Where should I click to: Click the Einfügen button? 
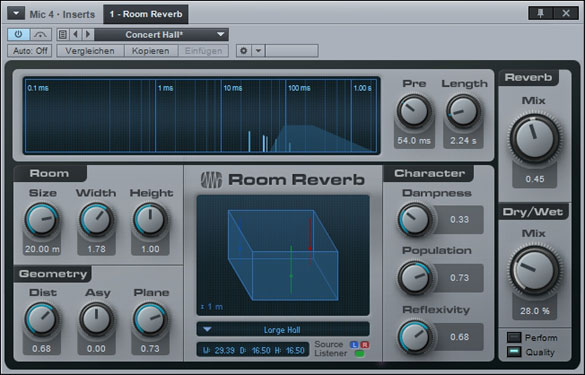pyautogui.click(x=203, y=51)
